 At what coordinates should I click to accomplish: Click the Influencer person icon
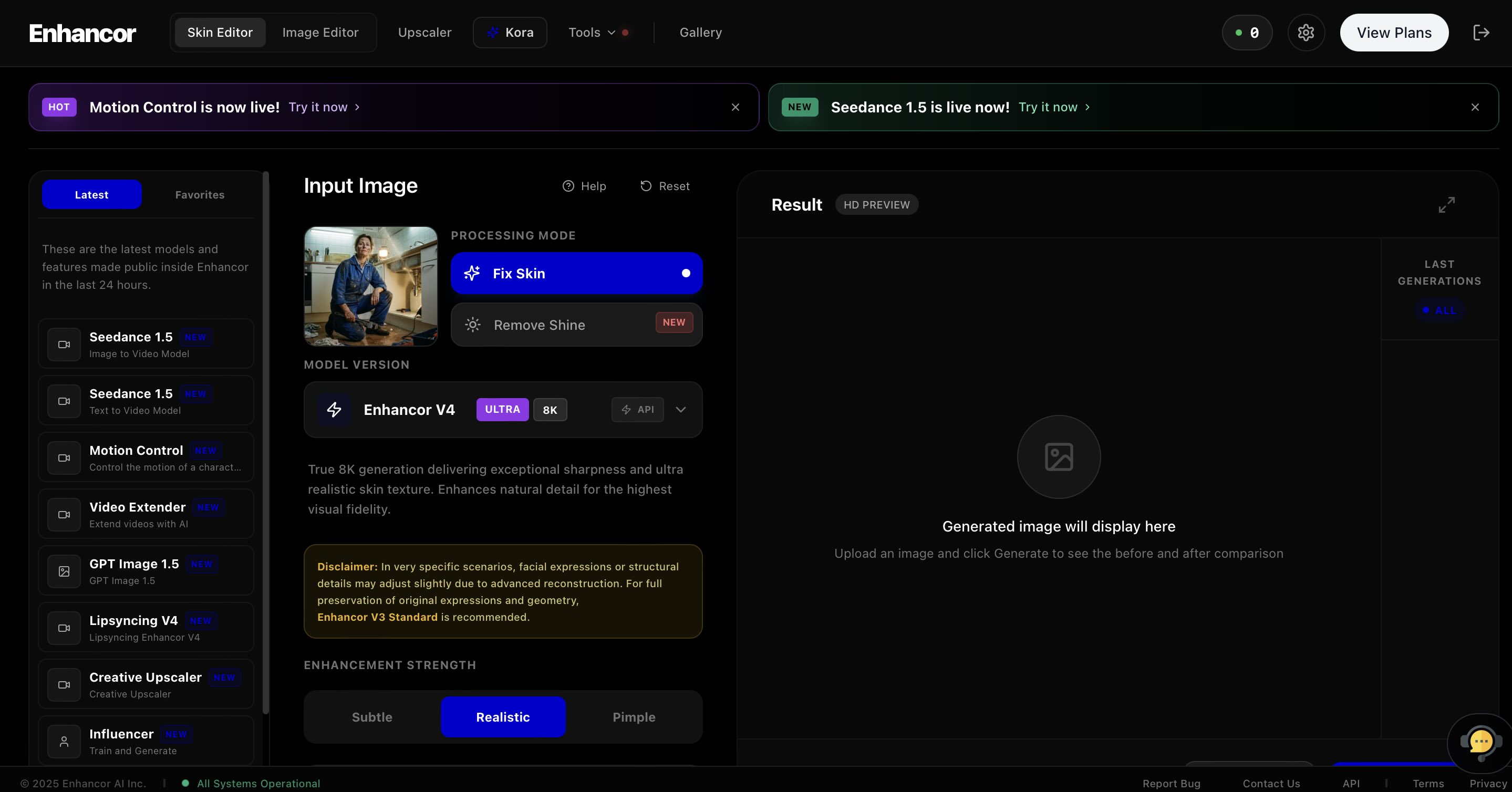click(64, 742)
